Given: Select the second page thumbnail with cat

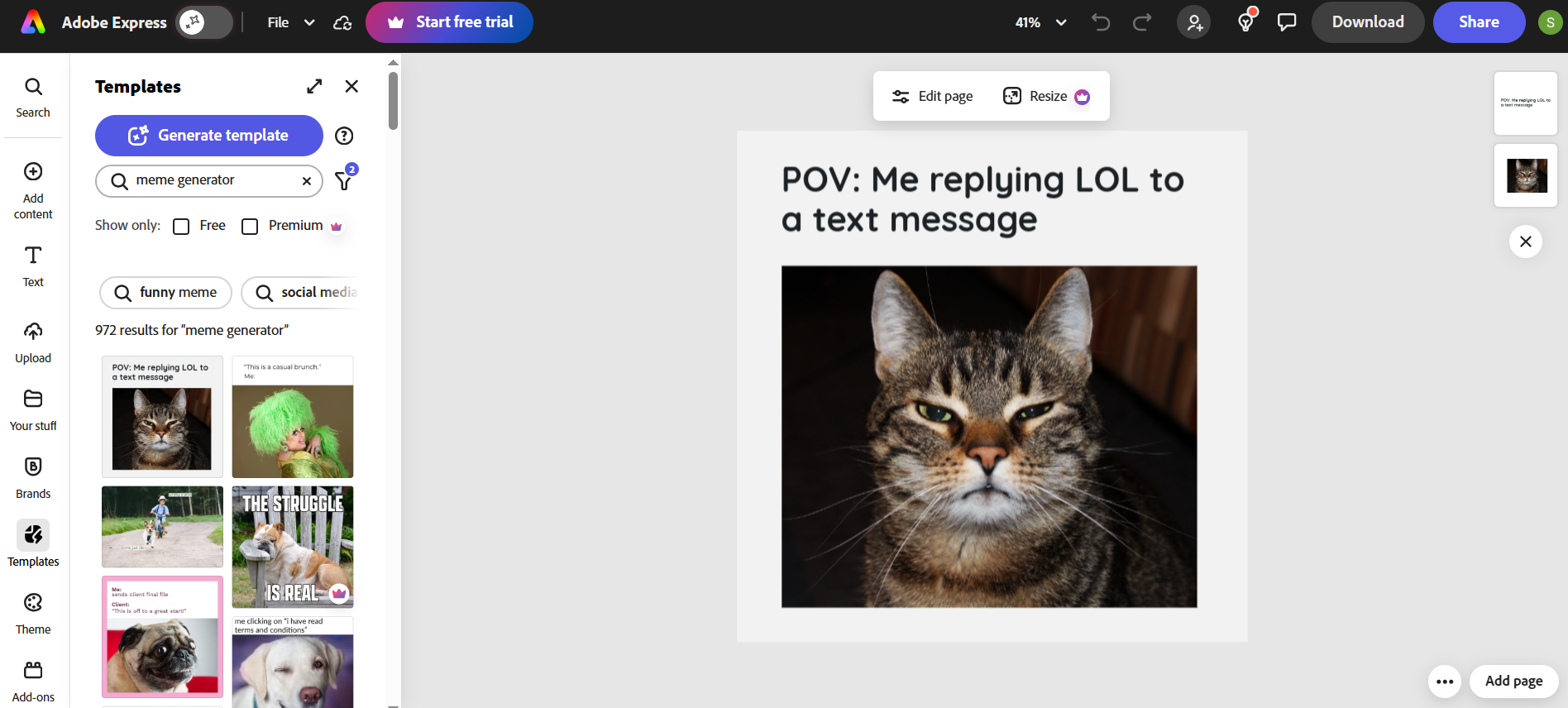Looking at the screenshot, I should 1526,175.
